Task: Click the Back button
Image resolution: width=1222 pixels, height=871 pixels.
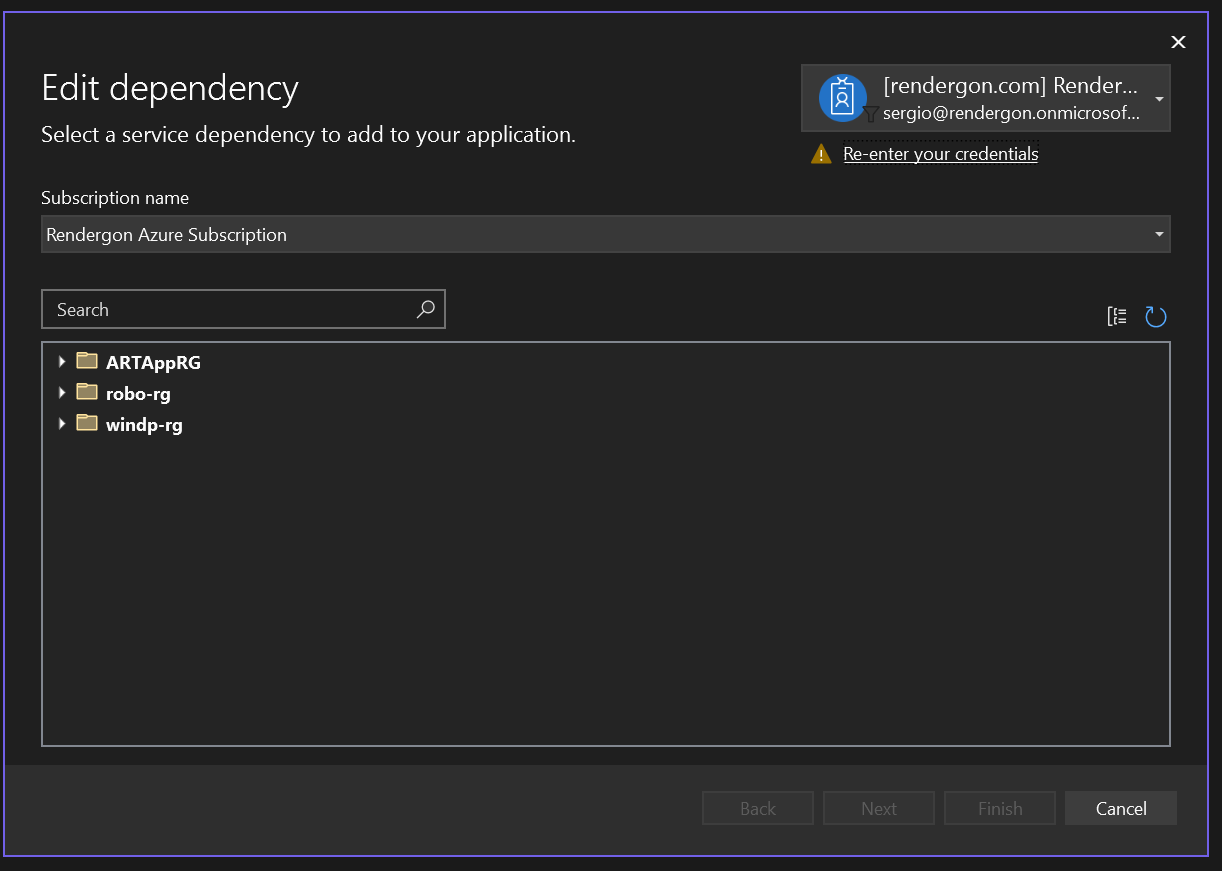Action: [758, 808]
